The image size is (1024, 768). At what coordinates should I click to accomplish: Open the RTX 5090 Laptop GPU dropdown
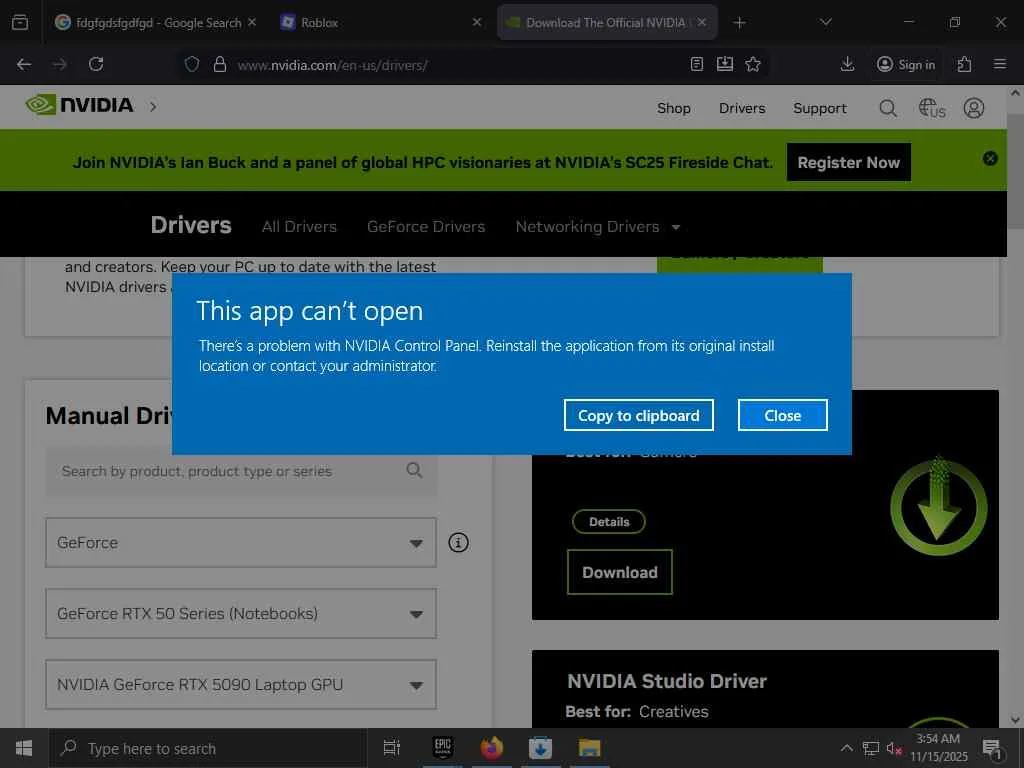click(240, 684)
